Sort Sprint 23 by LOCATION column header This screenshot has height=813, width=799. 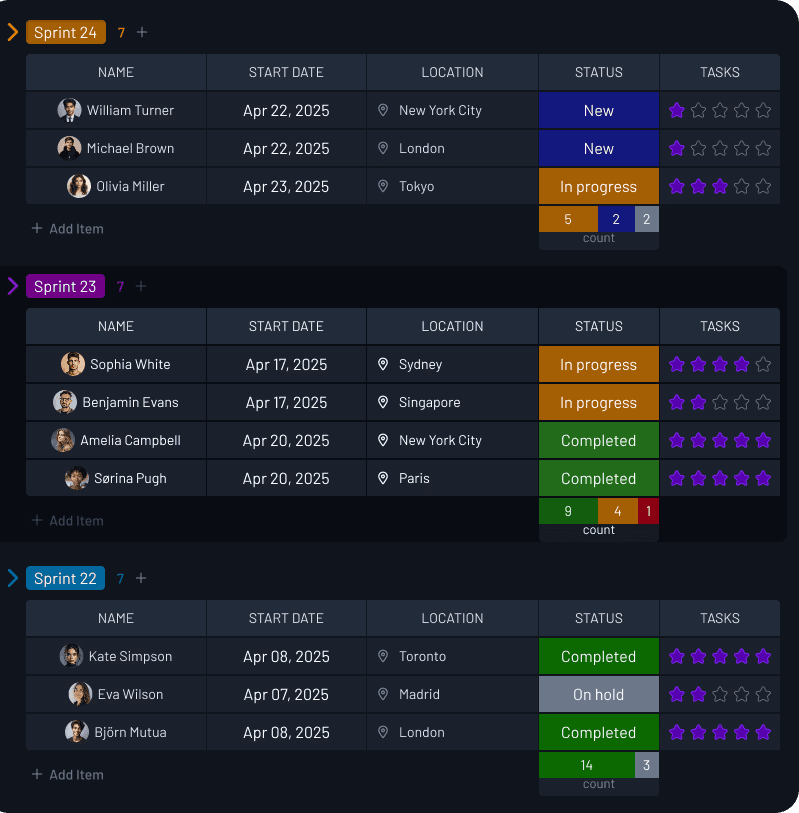452,326
